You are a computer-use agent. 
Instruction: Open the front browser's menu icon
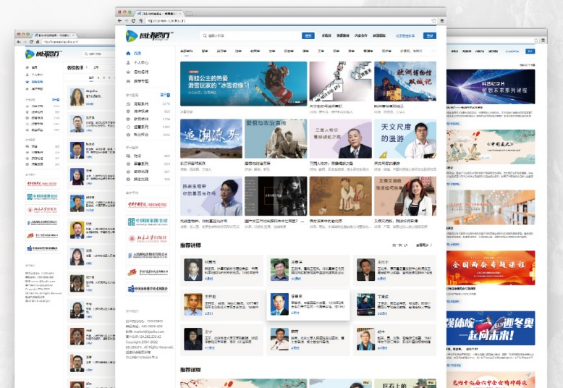[x=442, y=21]
